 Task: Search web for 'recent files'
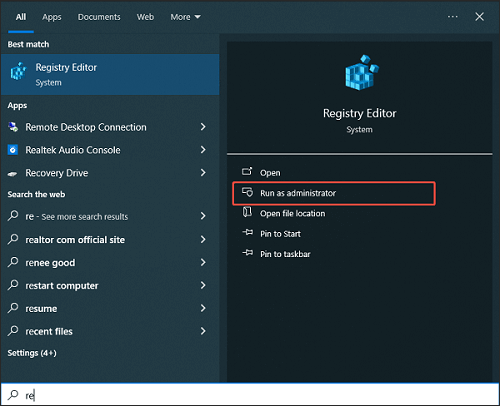49,331
